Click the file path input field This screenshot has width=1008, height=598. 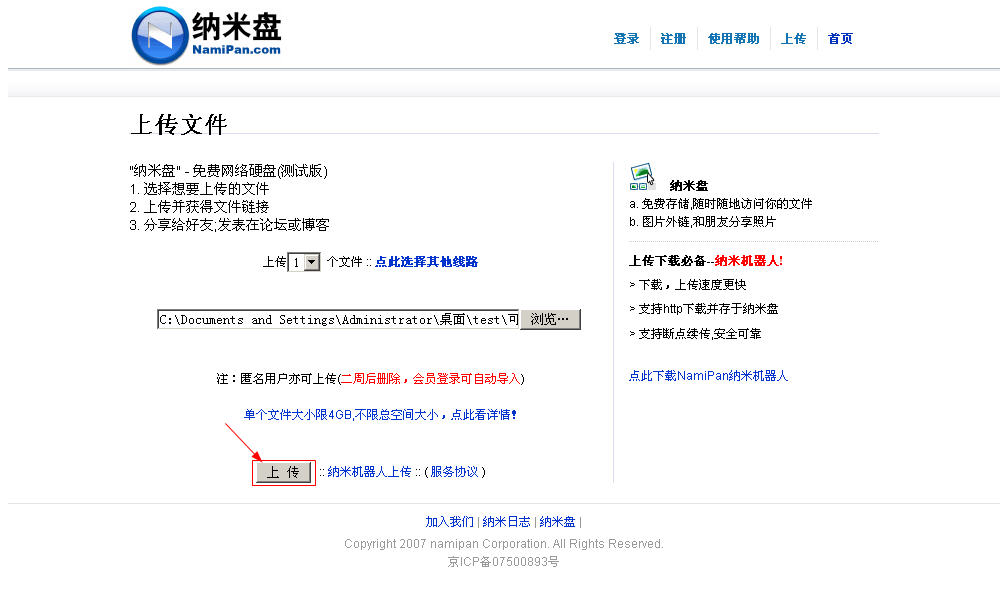[338, 320]
